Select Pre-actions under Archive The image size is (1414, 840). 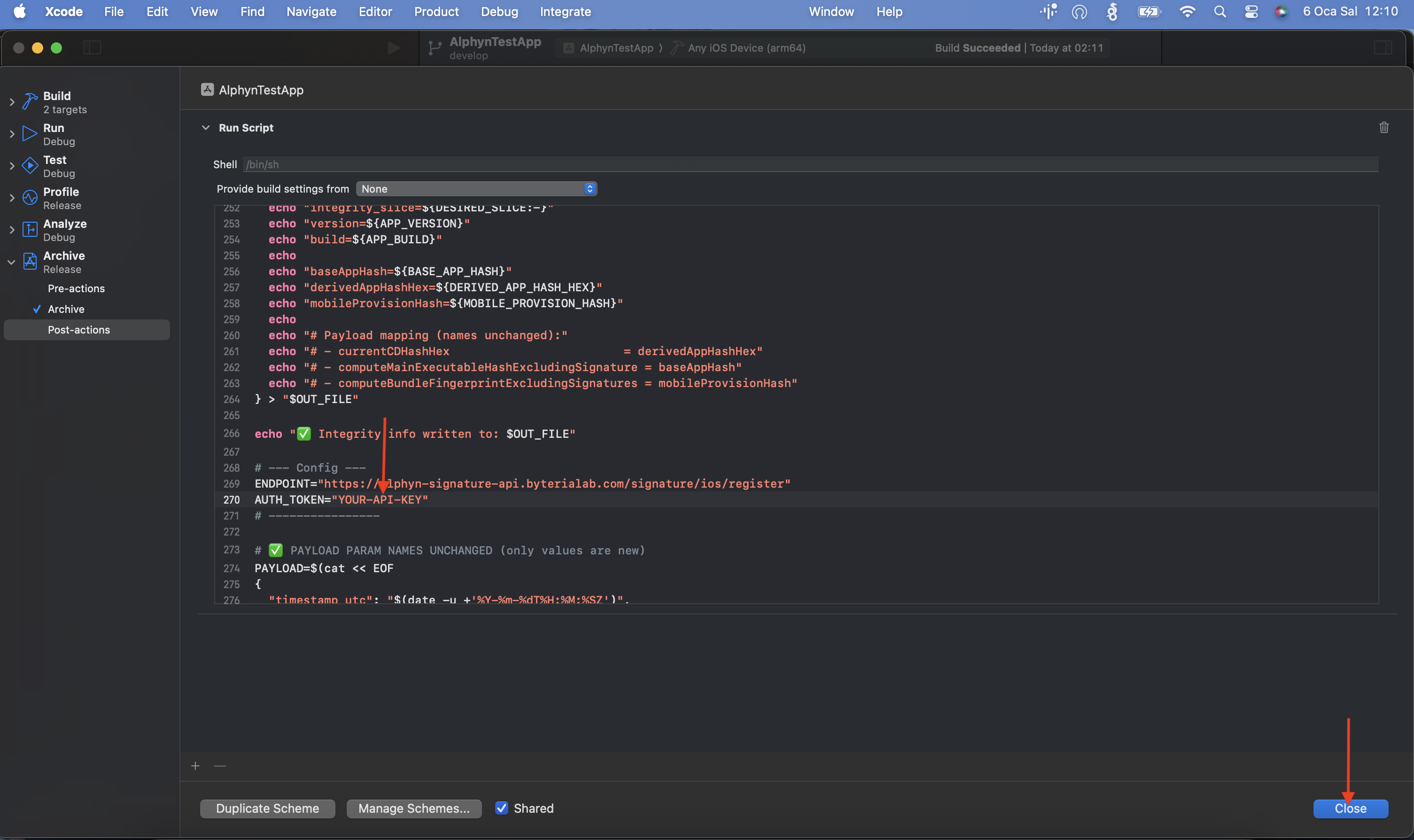[77, 288]
